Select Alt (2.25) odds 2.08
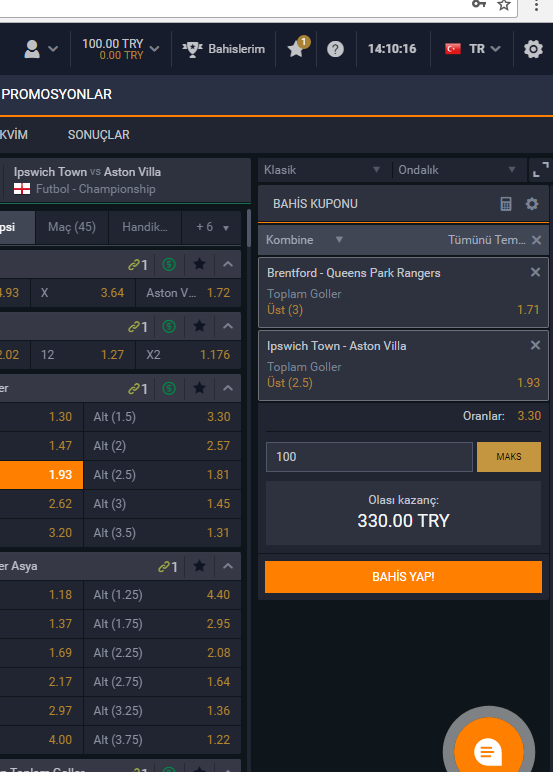Image resolution: width=553 pixels, height=772 pixels. (x=163, y=653)
